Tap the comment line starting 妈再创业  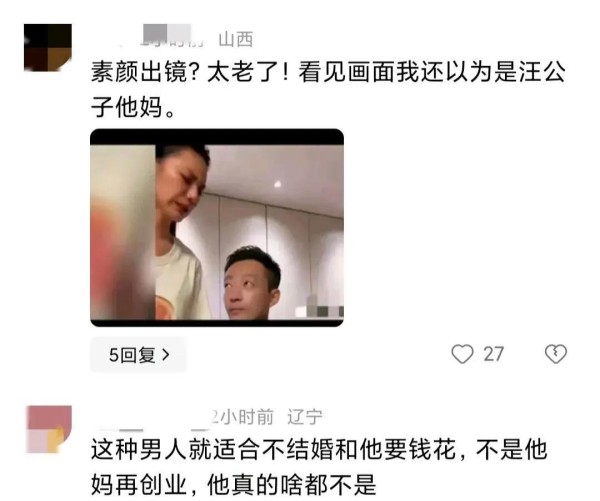(x=233, y=485)
